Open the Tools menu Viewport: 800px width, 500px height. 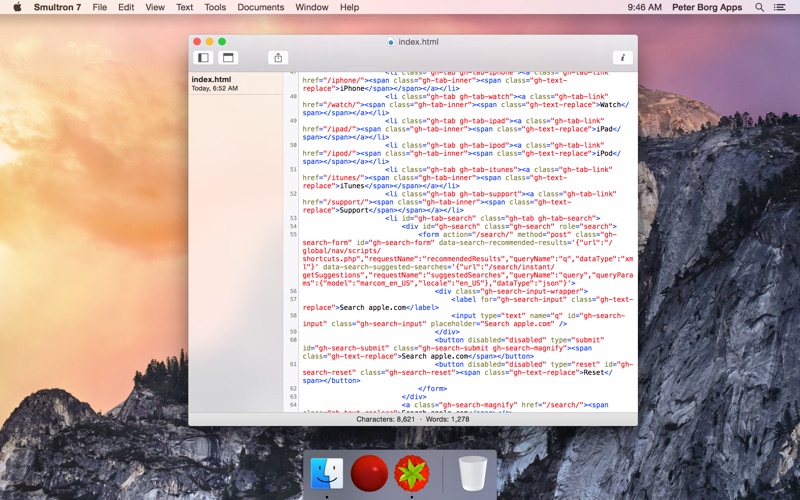click(x=215, y=7)
